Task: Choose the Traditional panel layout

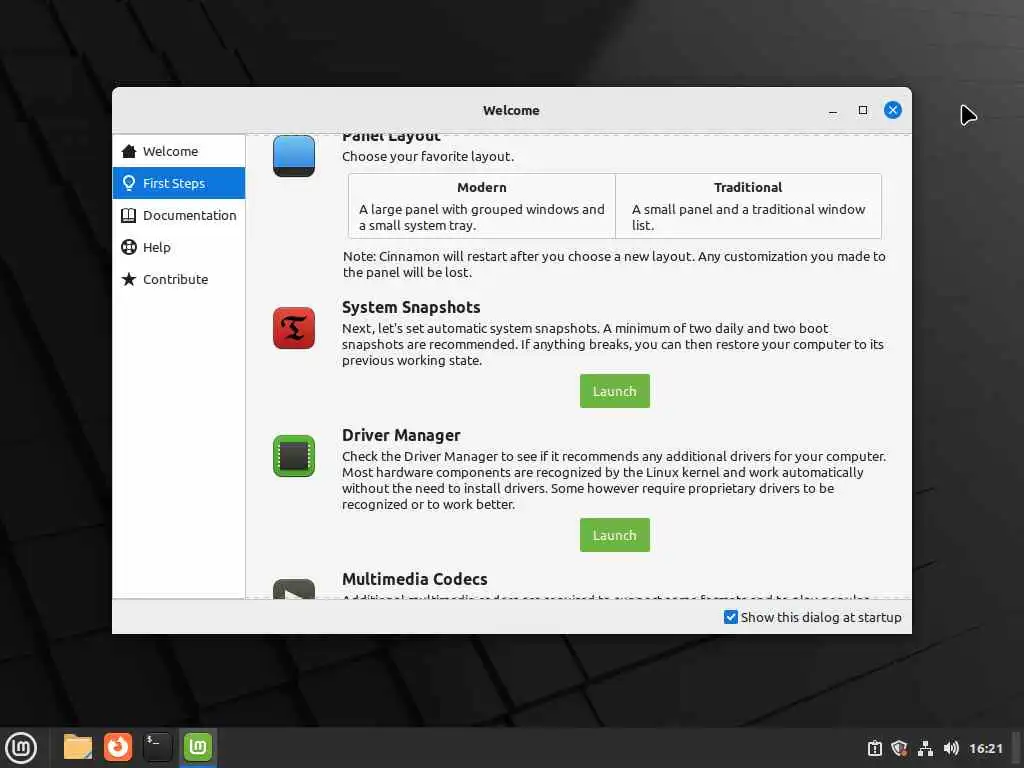Action: [x=748, y=206]
